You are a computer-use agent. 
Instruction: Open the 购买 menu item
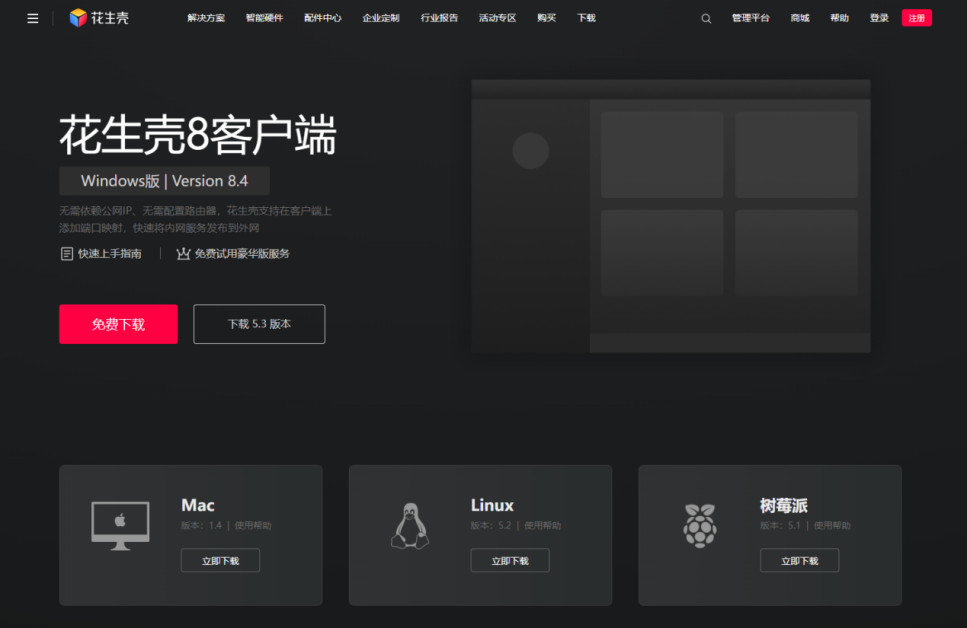pos(546,18)
